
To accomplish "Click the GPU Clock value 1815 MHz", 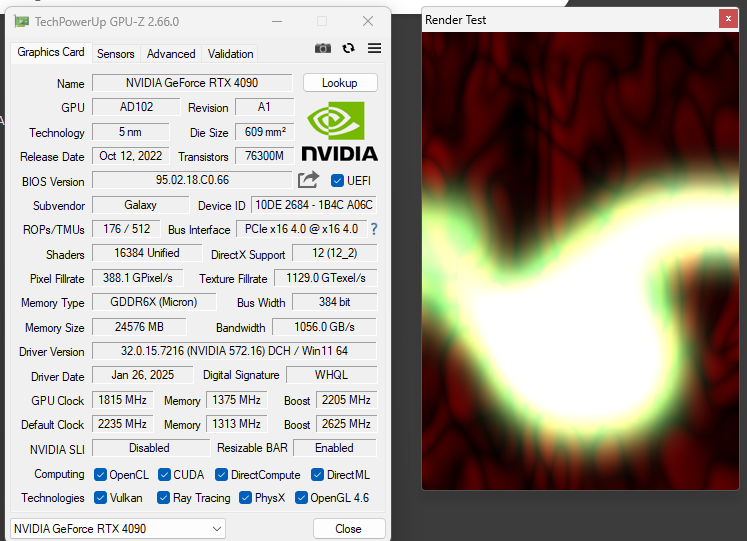I will pos(122,400).
